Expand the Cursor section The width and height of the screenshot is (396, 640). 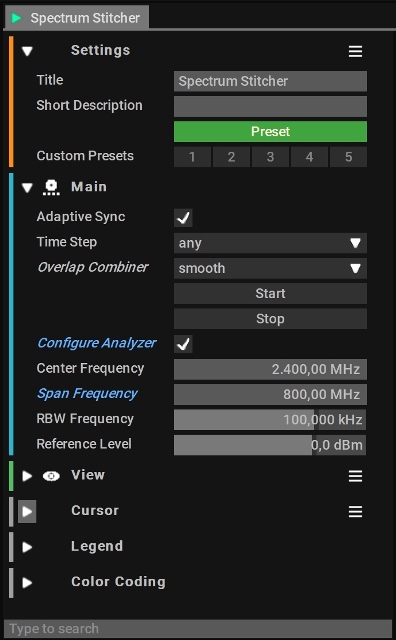[x=27, y=511]
